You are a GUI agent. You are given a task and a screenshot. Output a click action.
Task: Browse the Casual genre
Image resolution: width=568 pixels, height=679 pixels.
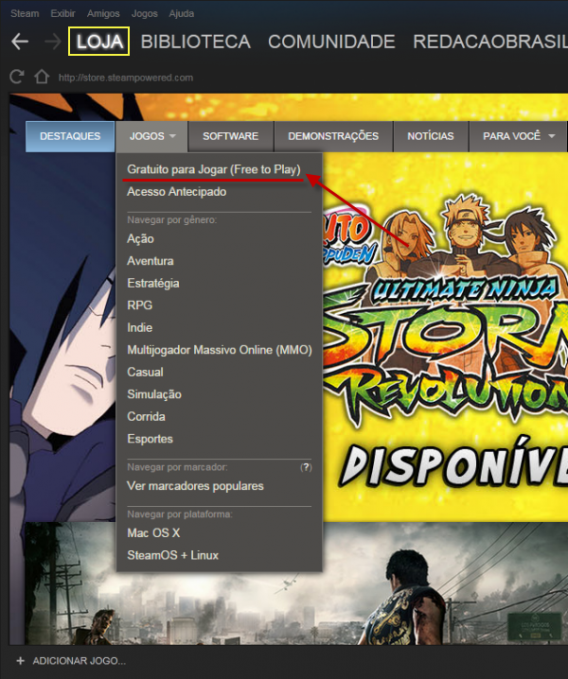[x=145, y=372]
